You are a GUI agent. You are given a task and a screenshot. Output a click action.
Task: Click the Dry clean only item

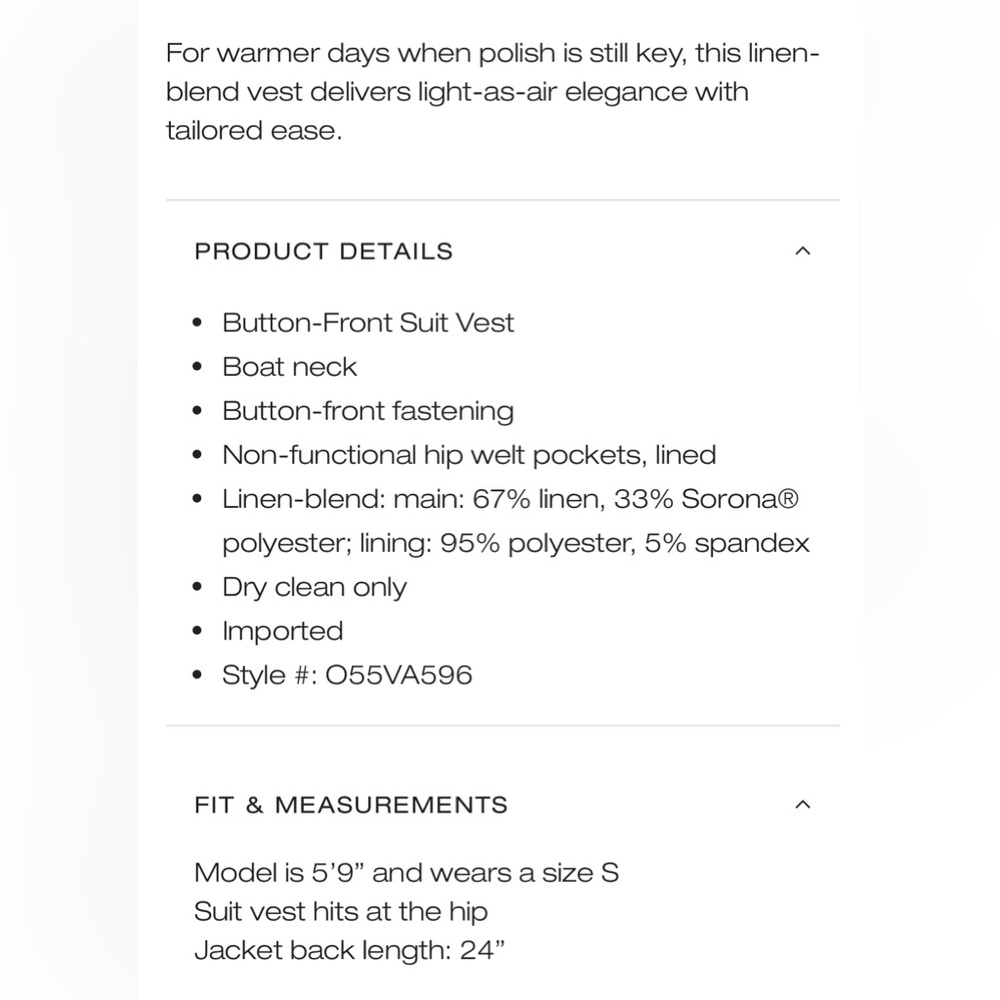(314, 587)
